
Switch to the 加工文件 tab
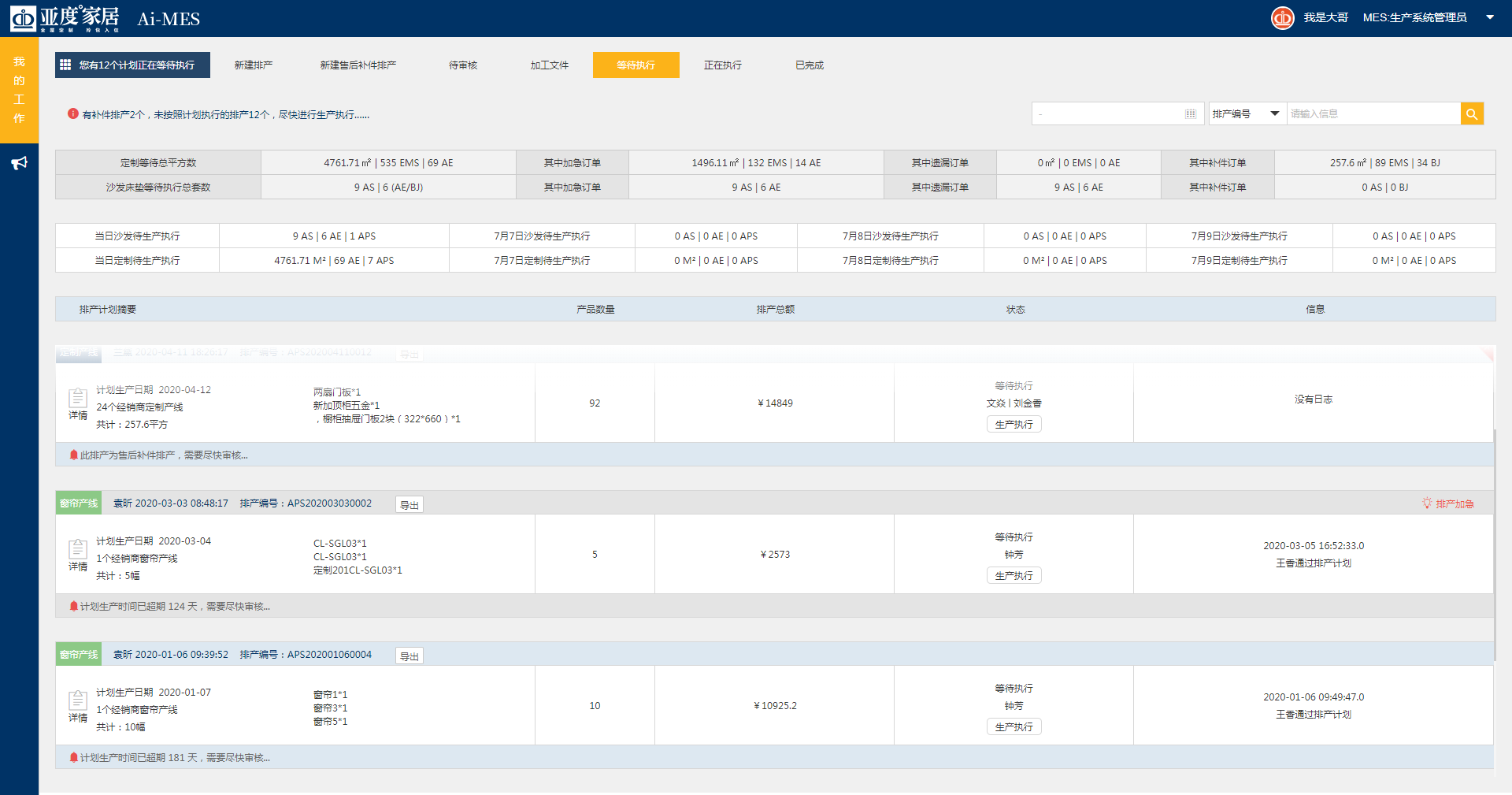pos(550,65)
